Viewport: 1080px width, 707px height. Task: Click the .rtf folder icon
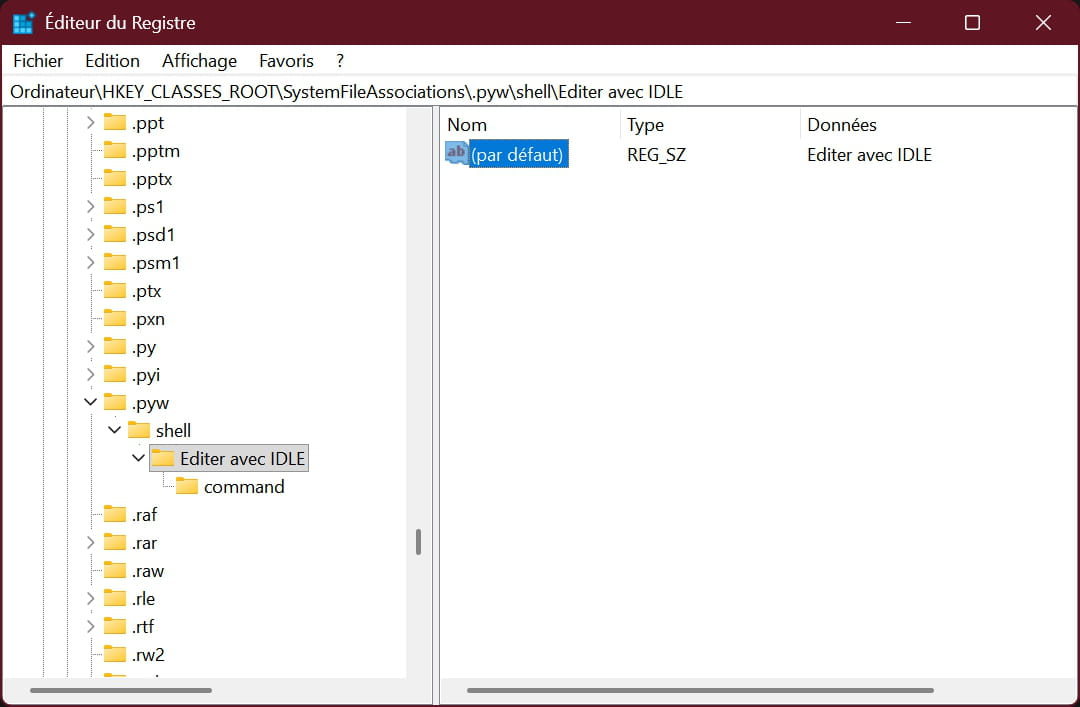(115, 626)
